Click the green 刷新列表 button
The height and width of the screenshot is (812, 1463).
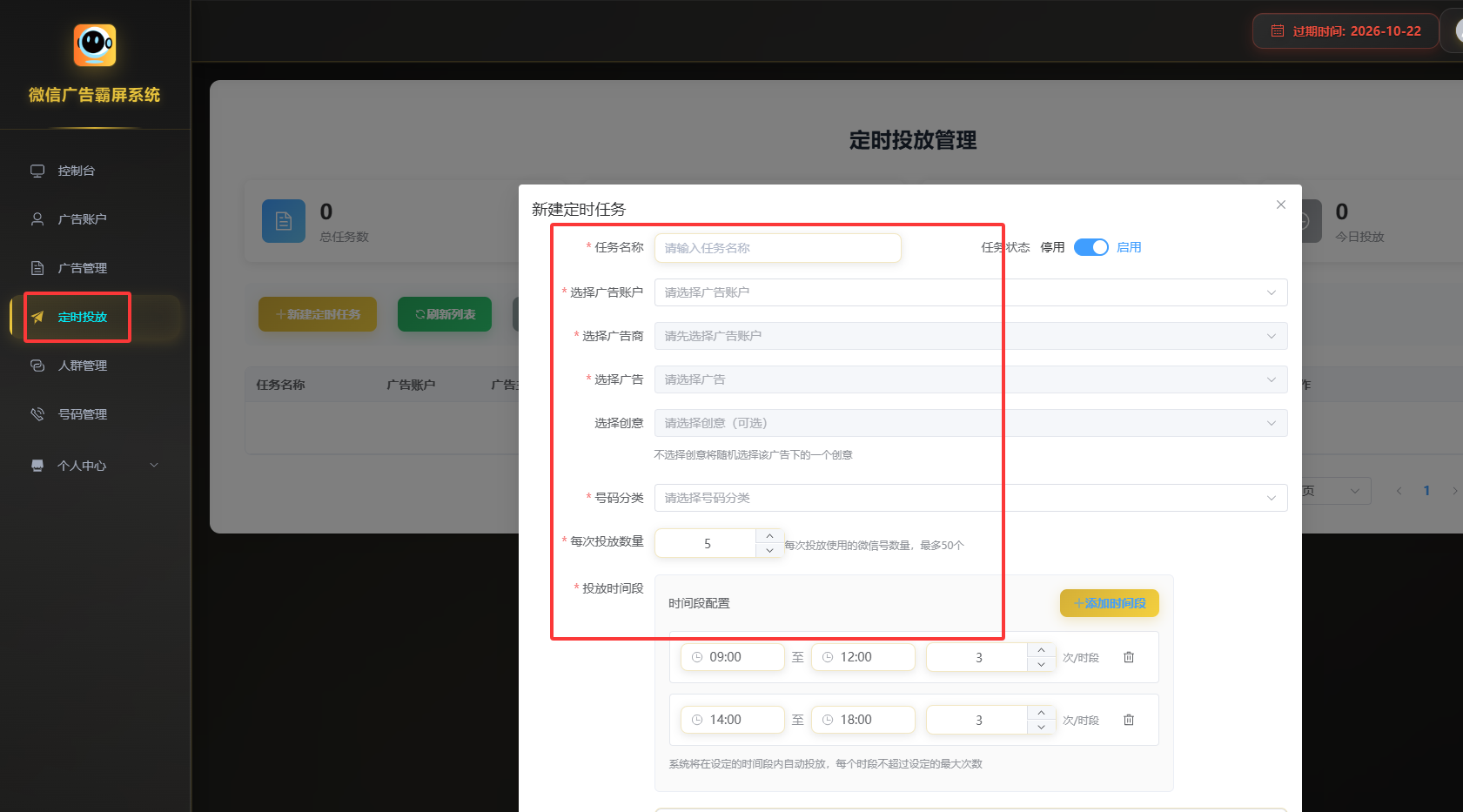pyautogui.click(x=445, y=314)
